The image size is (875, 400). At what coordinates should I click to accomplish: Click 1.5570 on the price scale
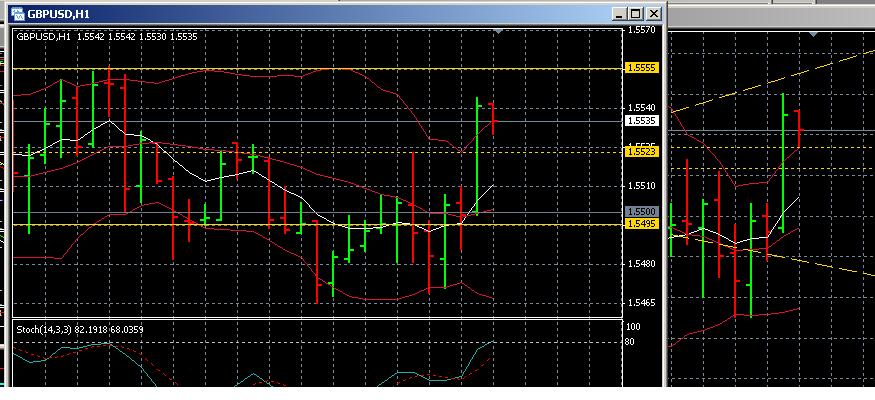(x=640, y=31)
